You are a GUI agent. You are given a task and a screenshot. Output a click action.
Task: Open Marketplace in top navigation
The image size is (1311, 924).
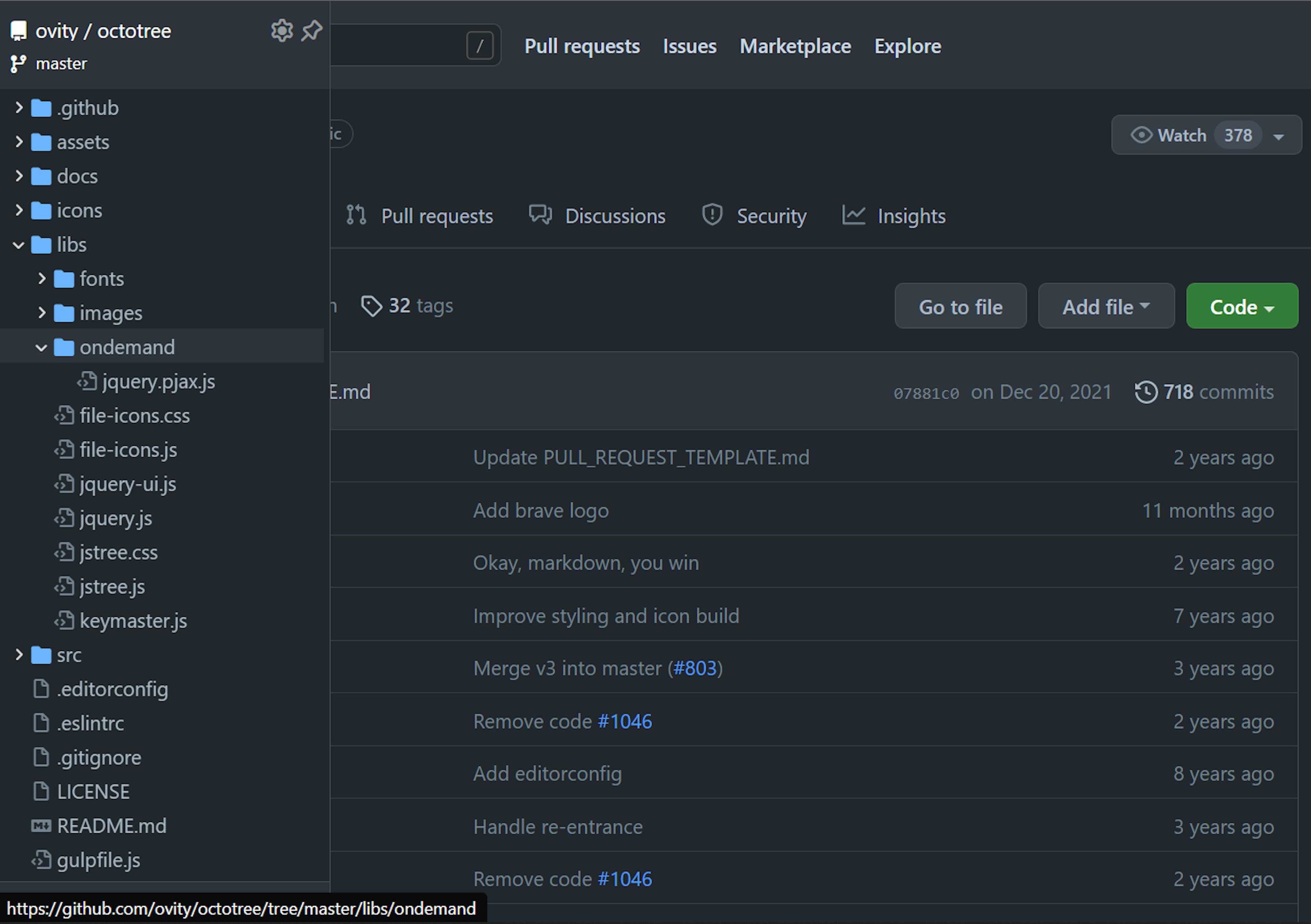pyautogui.click(x=795, y=46)
